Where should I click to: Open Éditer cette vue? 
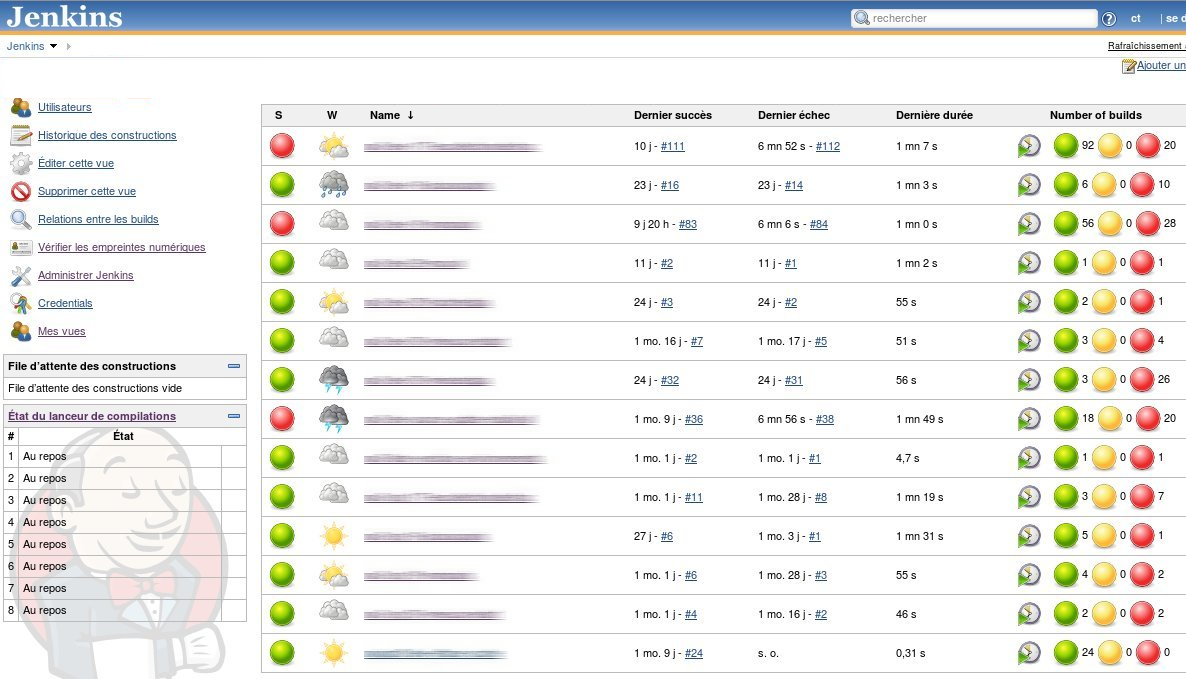76,163
